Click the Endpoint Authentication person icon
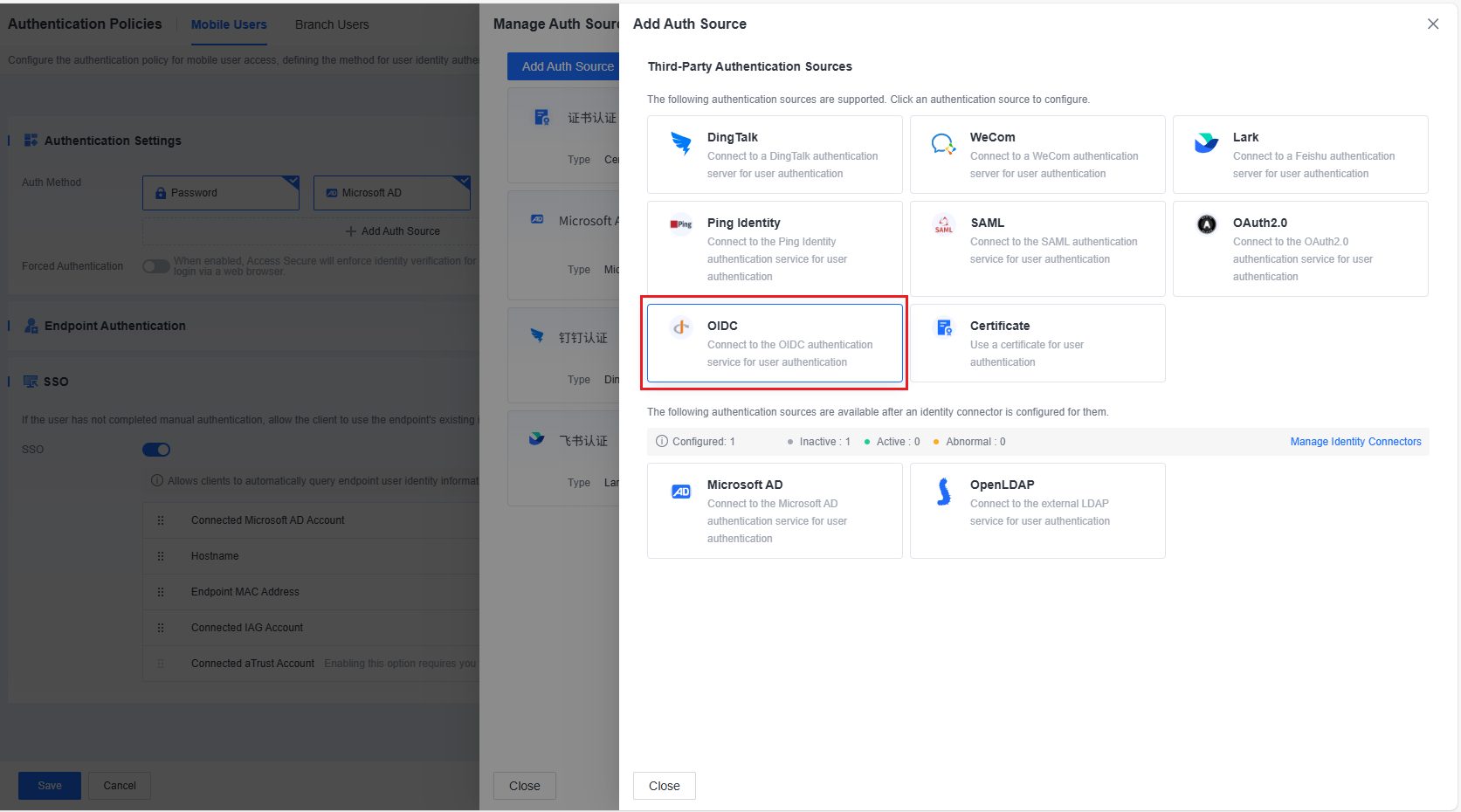Viewport: 1461px width, 812px height. pyautogui.click(x=31, y=326)
